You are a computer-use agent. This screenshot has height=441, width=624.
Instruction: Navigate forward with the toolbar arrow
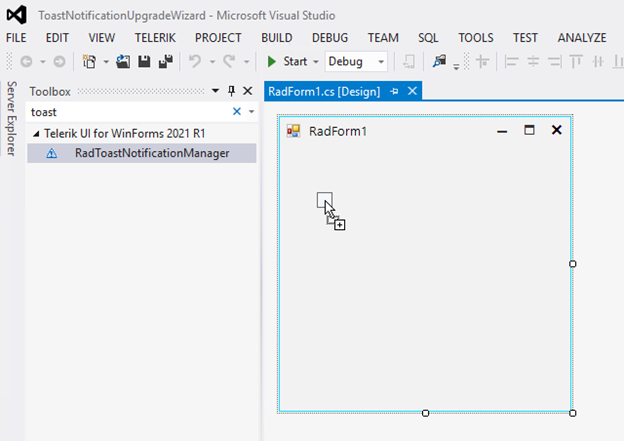pos(59,62)
